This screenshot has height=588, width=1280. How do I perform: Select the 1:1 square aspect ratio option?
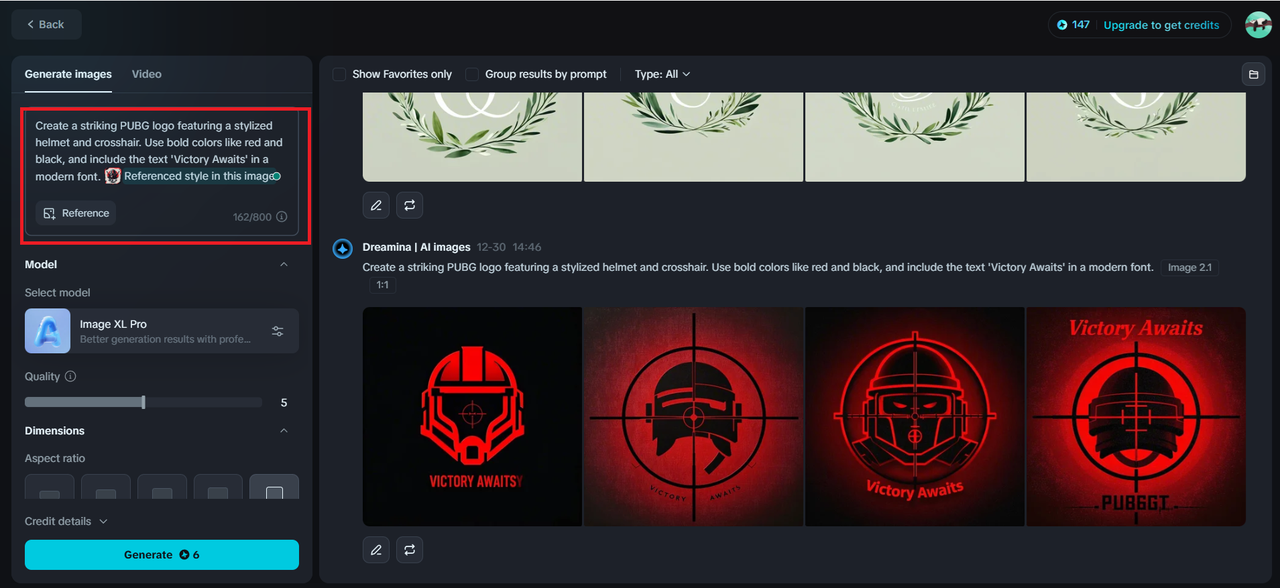coord(274,488)
